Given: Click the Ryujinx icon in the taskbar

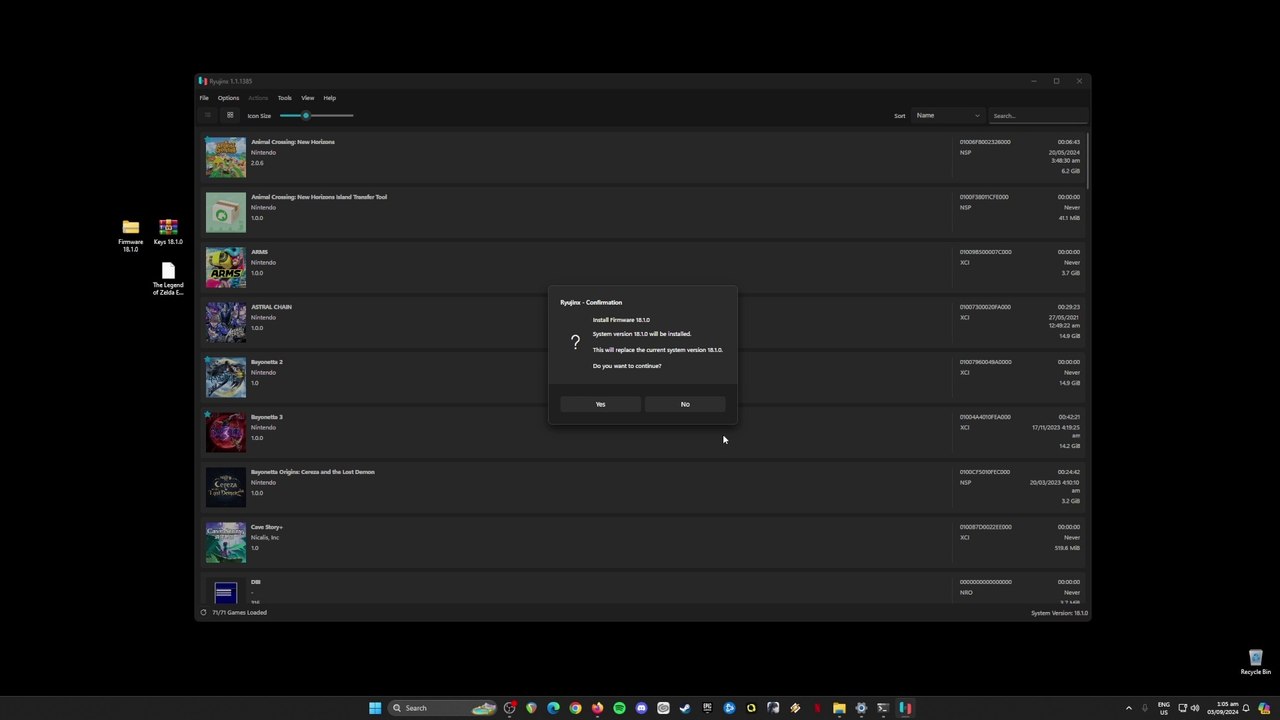Looking at the screenshot, I should pos(905,708).
